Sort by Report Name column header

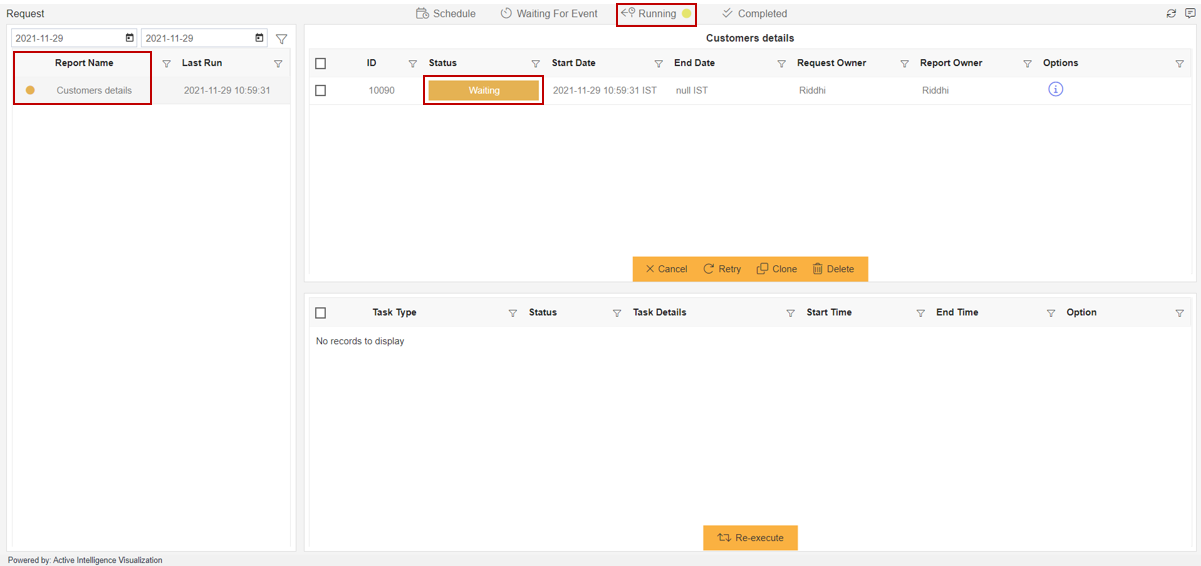[84, 63]
